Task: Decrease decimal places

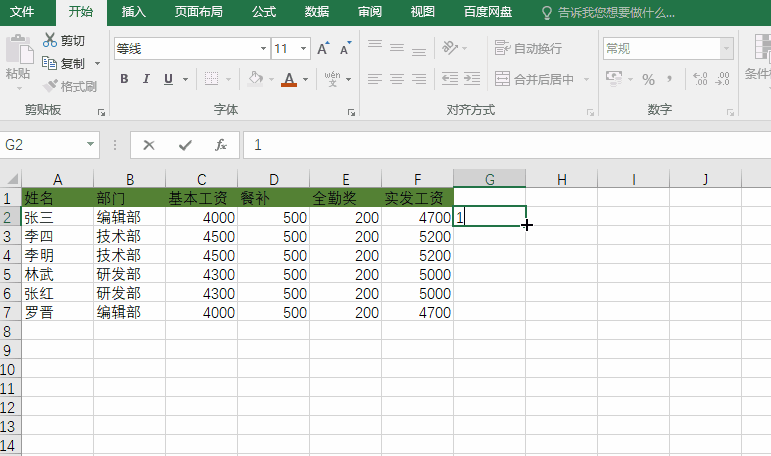Action: 723,79
